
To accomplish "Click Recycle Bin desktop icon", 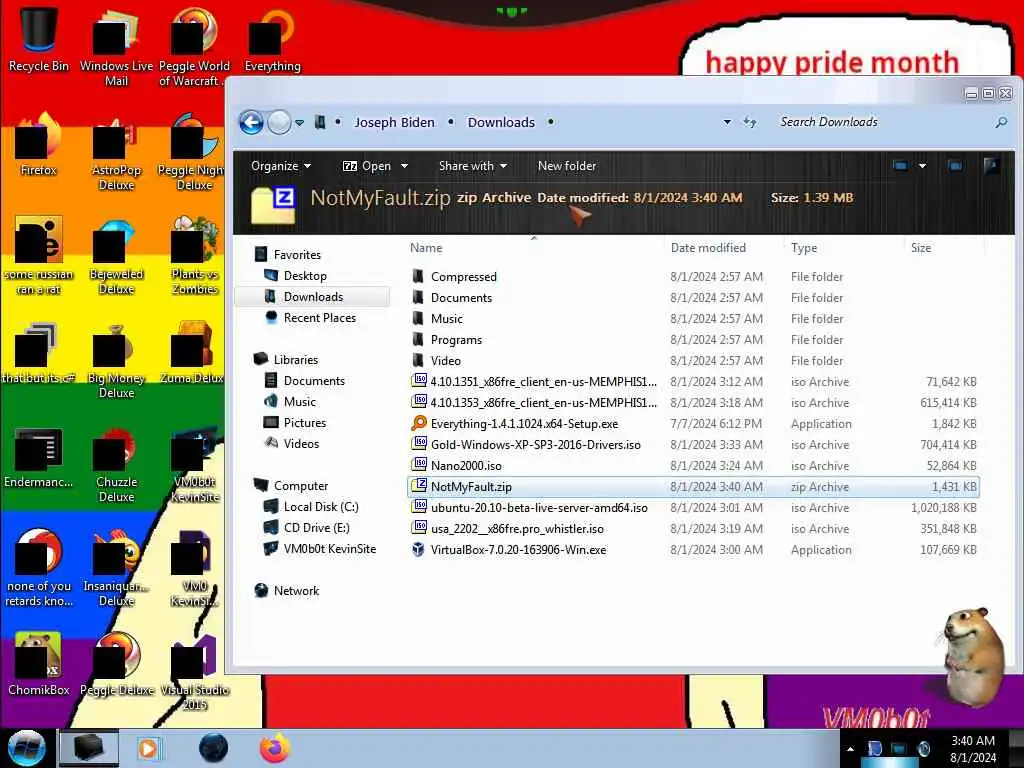I will click(x=39, y=38).
